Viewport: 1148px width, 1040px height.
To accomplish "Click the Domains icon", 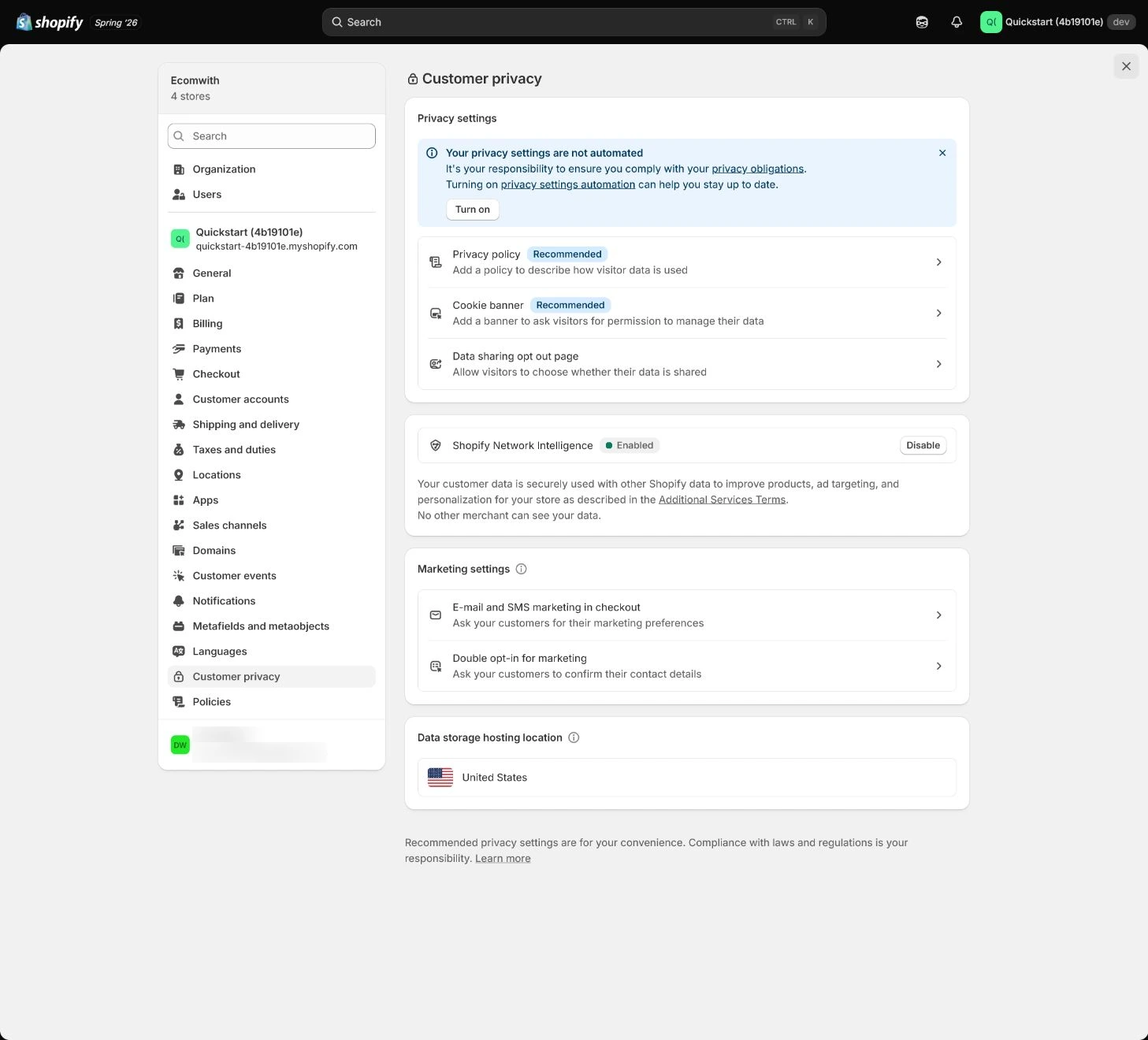I will pos(179,551).
